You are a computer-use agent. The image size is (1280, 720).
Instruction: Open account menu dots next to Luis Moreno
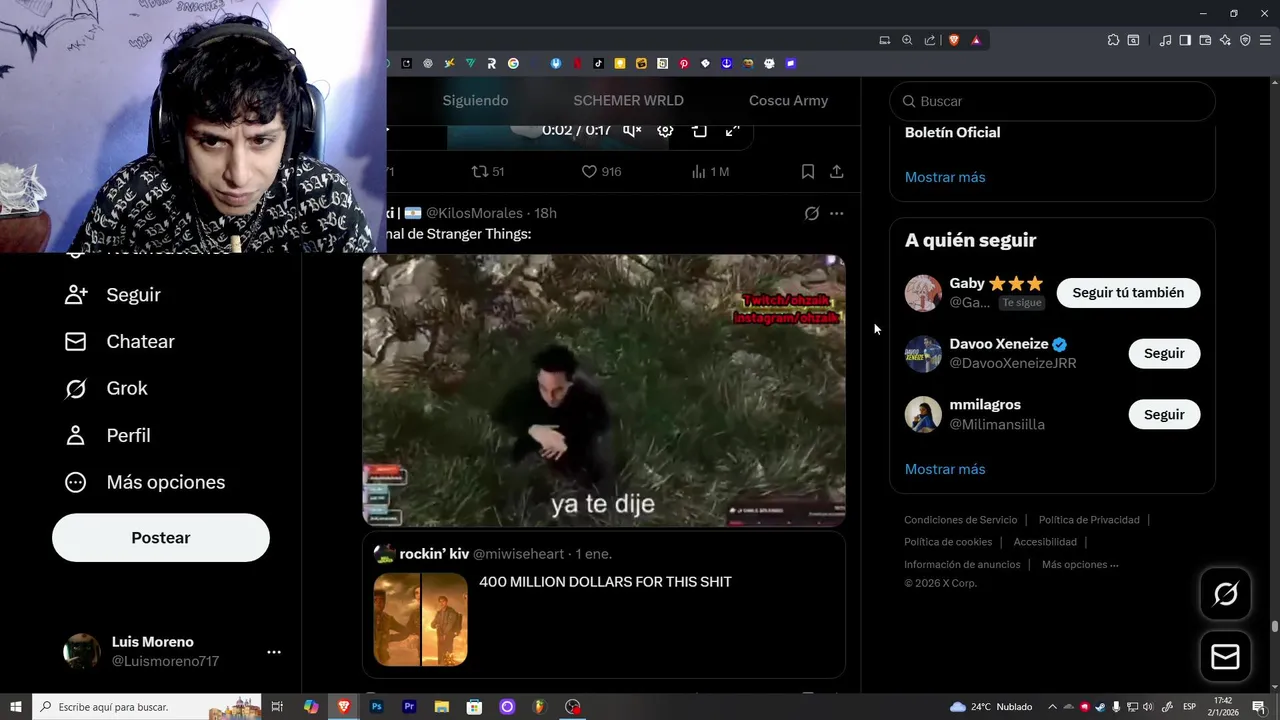pos(274,652)
